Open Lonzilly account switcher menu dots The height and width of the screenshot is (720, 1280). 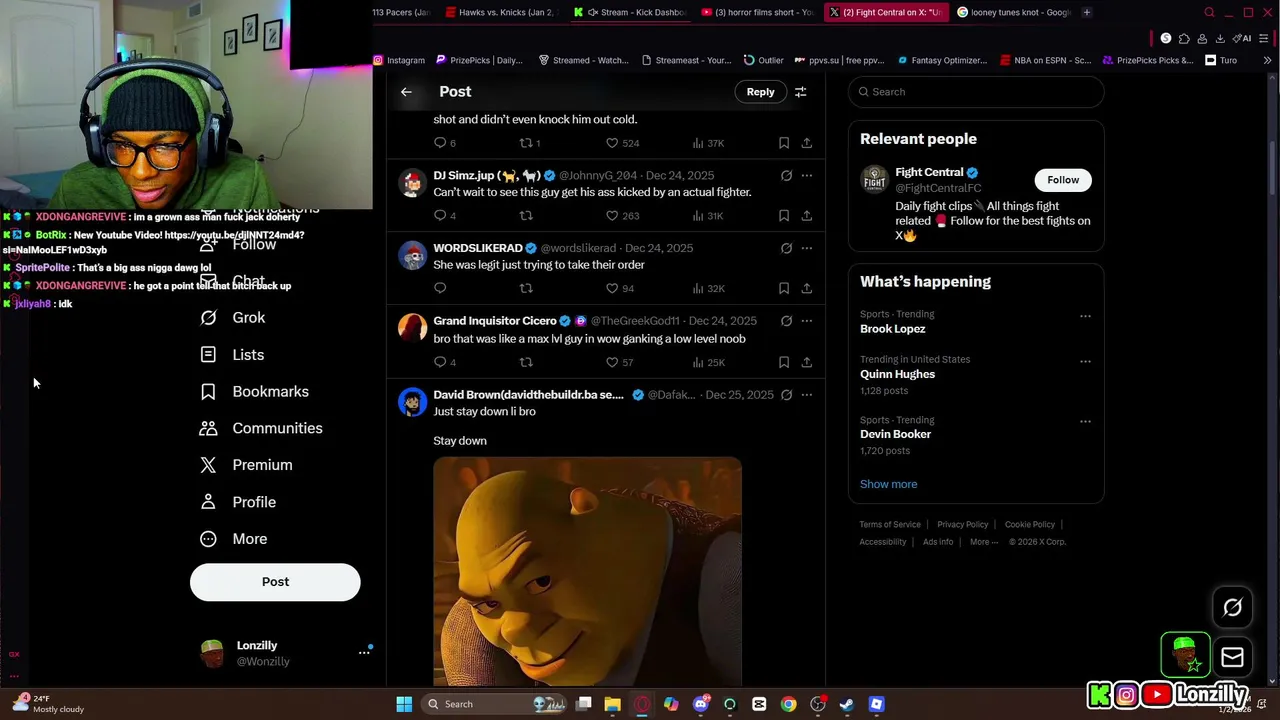click(x=364, y=652)
